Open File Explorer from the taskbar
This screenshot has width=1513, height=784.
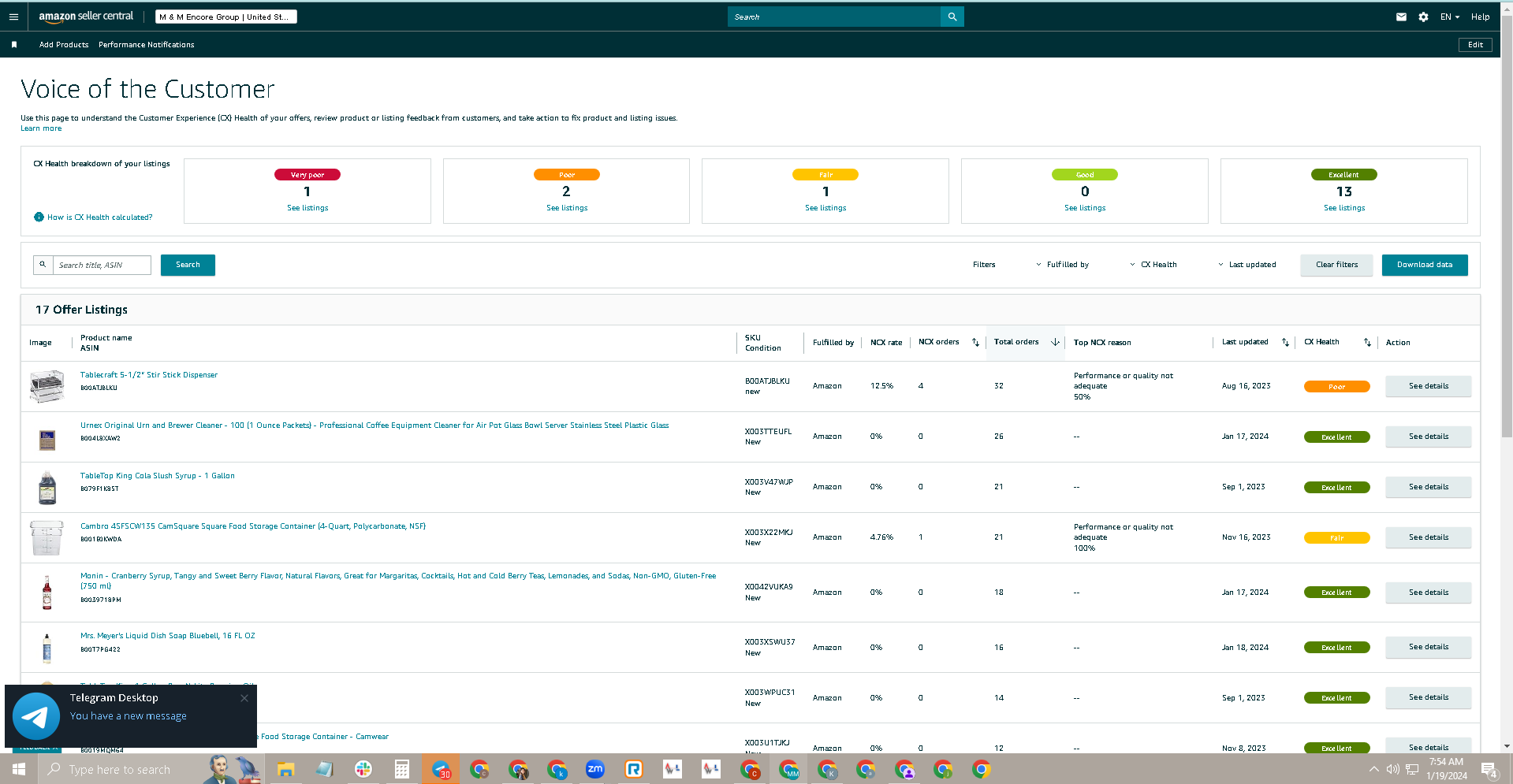[285, 769]
